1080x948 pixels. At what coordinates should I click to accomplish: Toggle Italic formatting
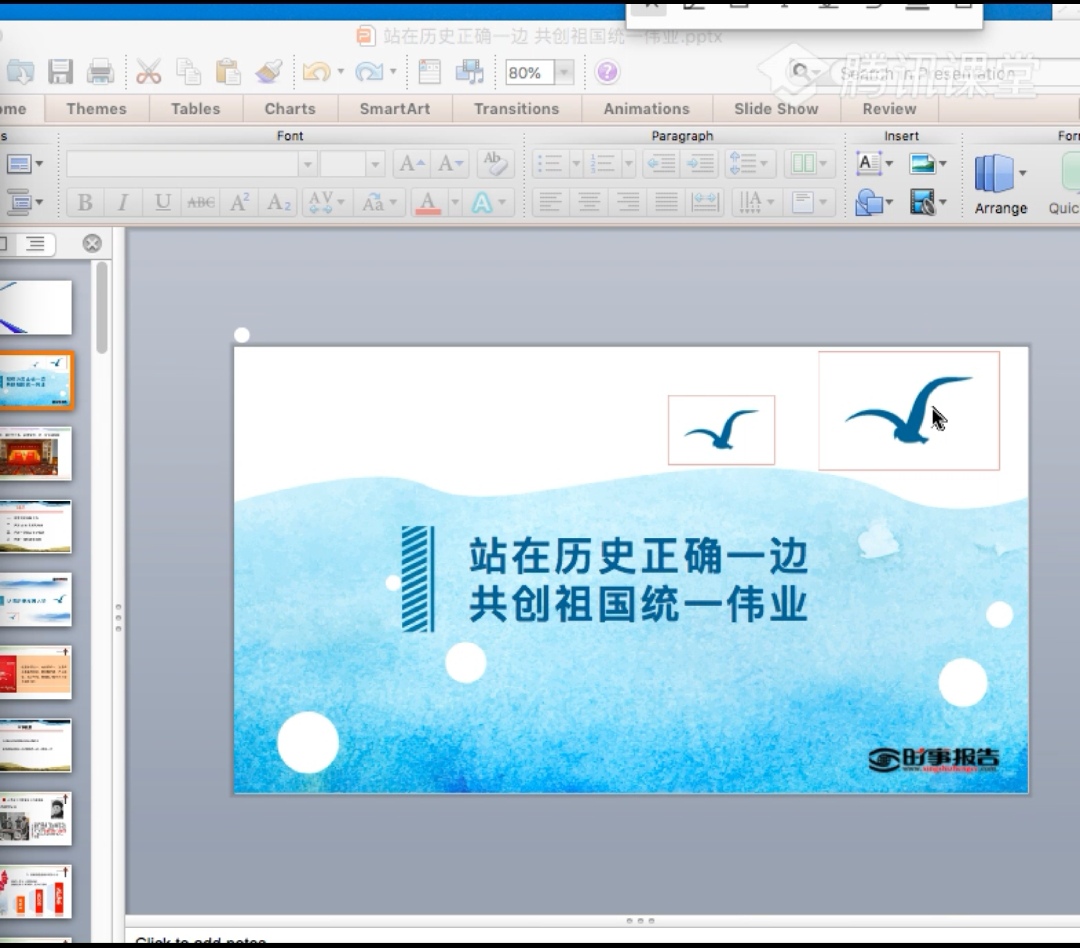point(123,203)
